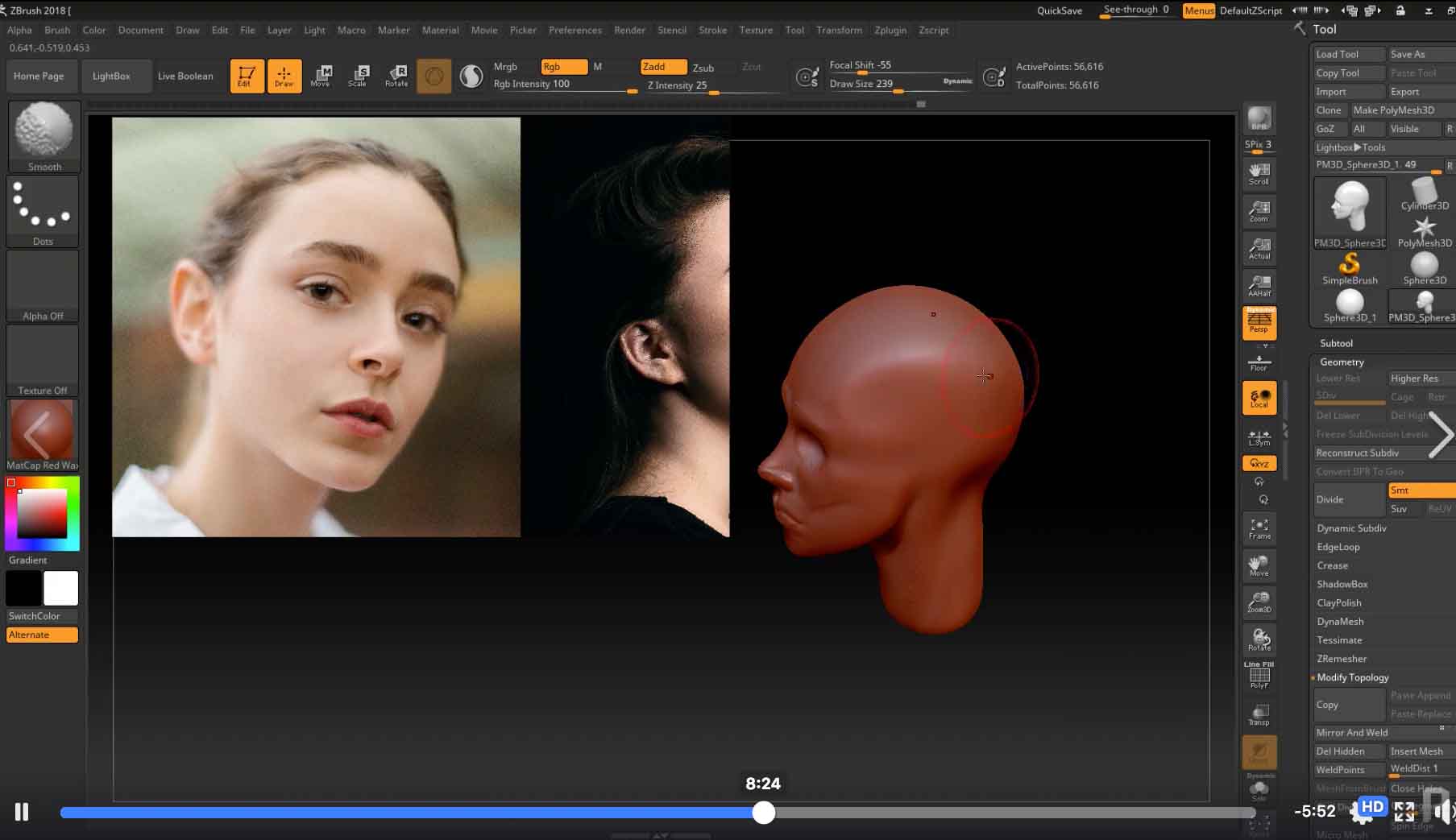Toggle Zsub sculpting mode
The height and width of the screenshot is (840, 1456).
[703, 68]
